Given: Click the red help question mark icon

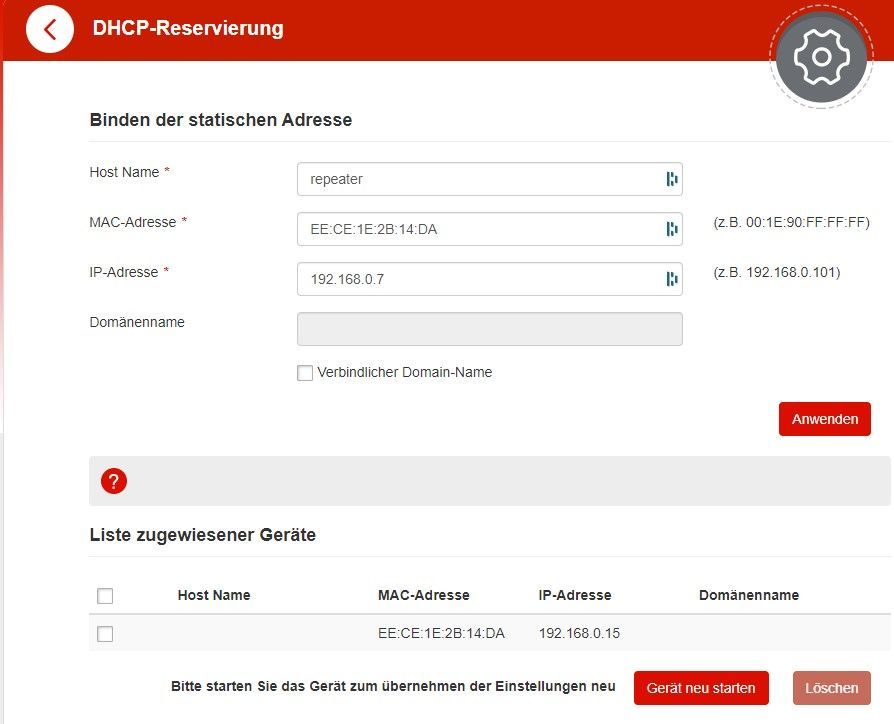Looking at the screenshot, I should coord(114,481).
